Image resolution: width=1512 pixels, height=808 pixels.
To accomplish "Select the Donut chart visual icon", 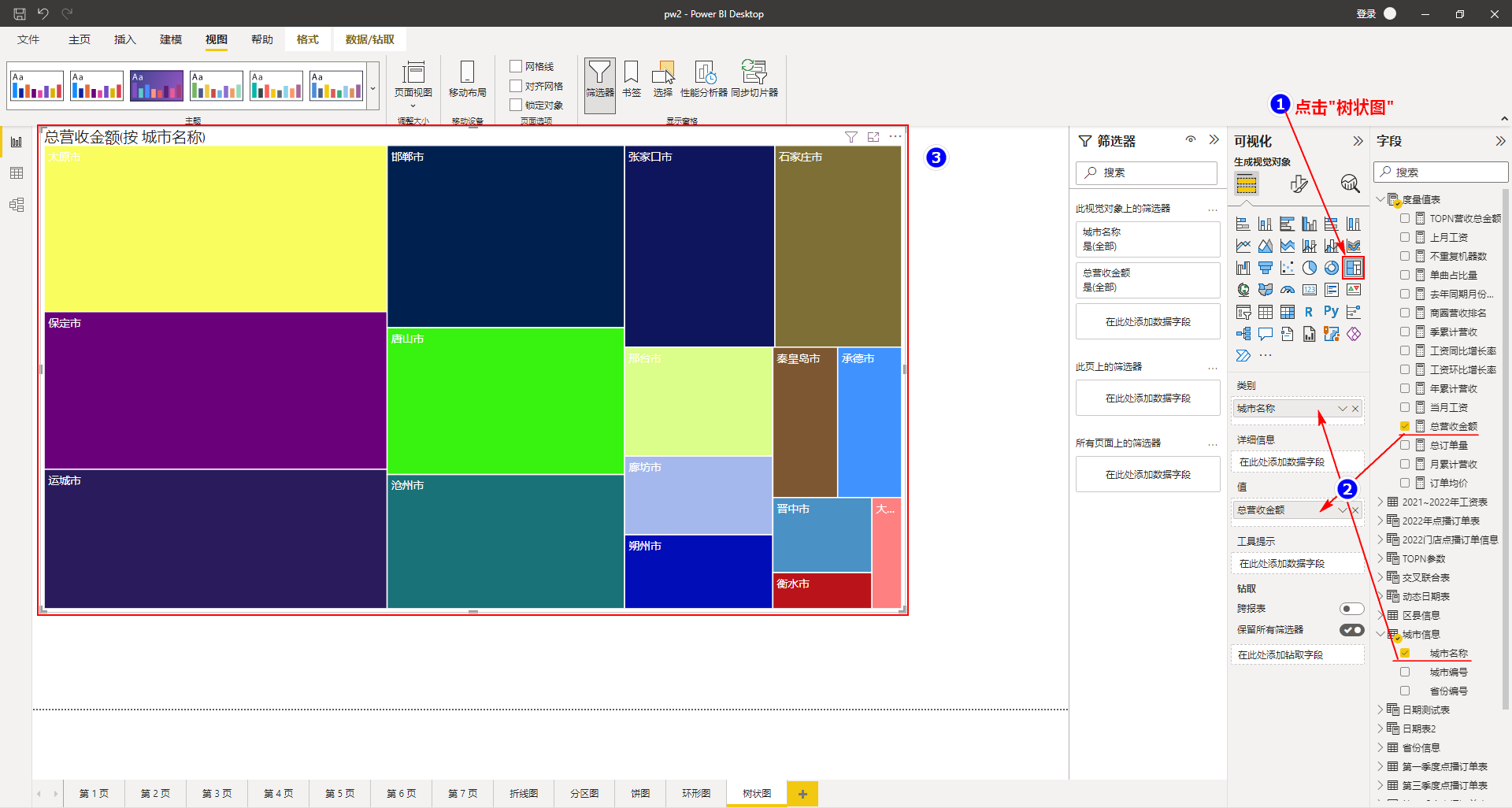I will coord(1331,268).
